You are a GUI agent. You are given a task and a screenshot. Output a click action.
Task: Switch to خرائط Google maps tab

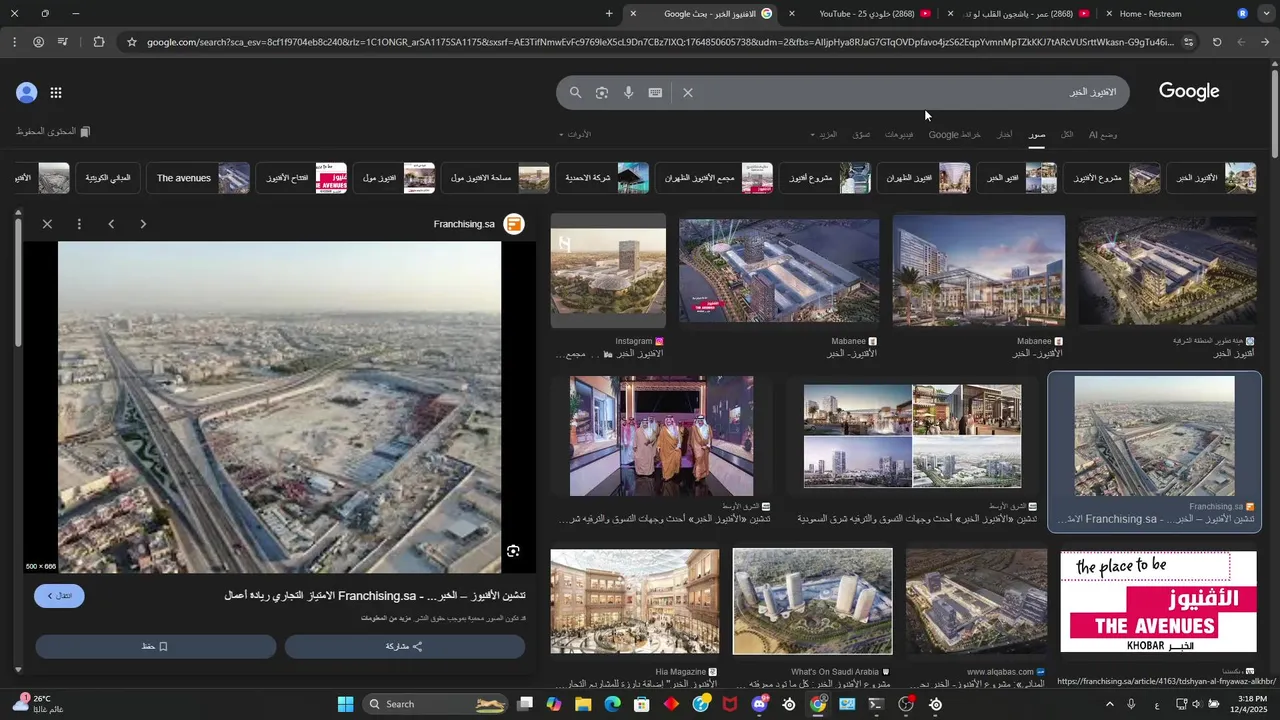click(x=954, y=134)
